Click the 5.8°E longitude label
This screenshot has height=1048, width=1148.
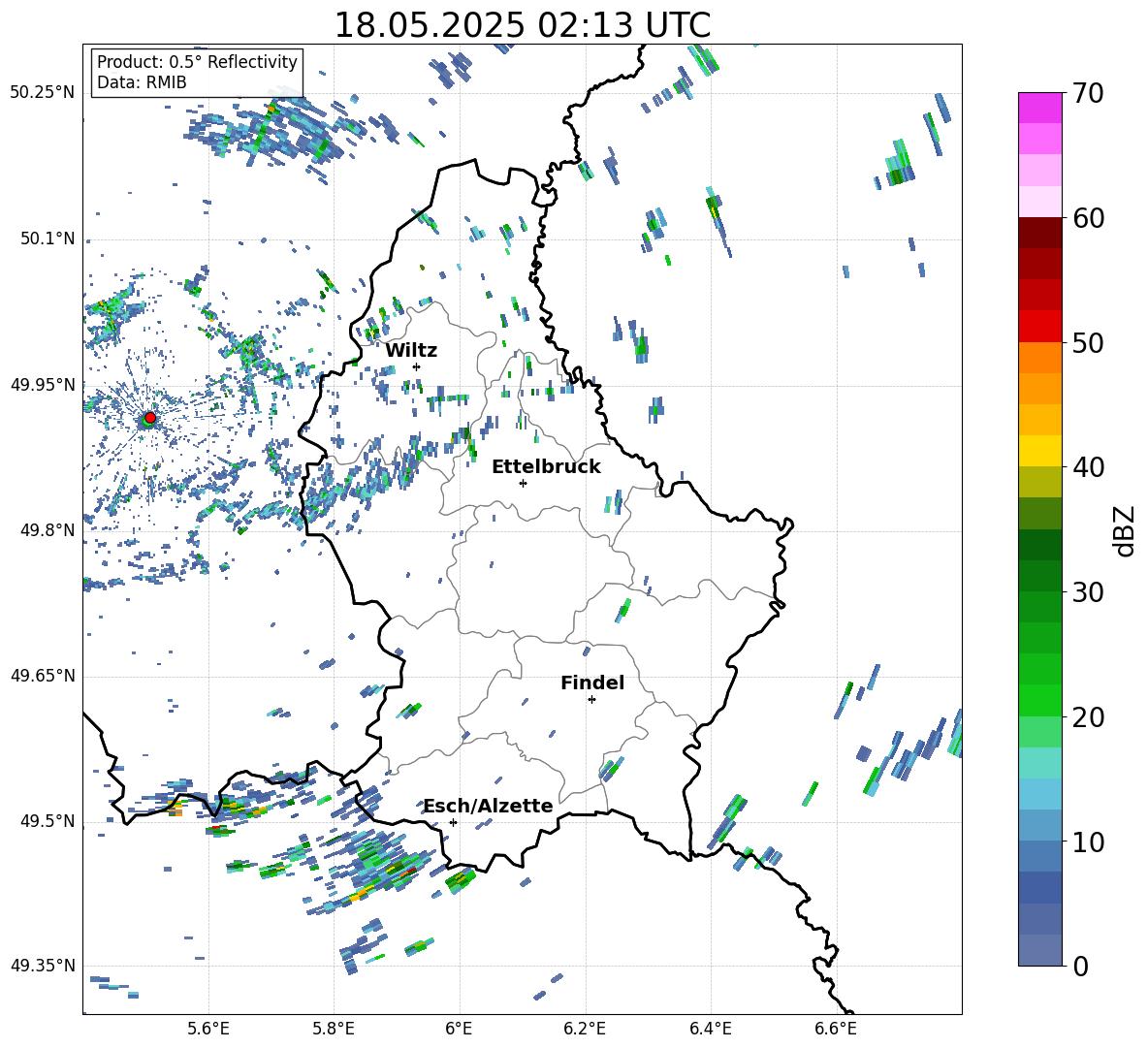[x=334, y=1029]
